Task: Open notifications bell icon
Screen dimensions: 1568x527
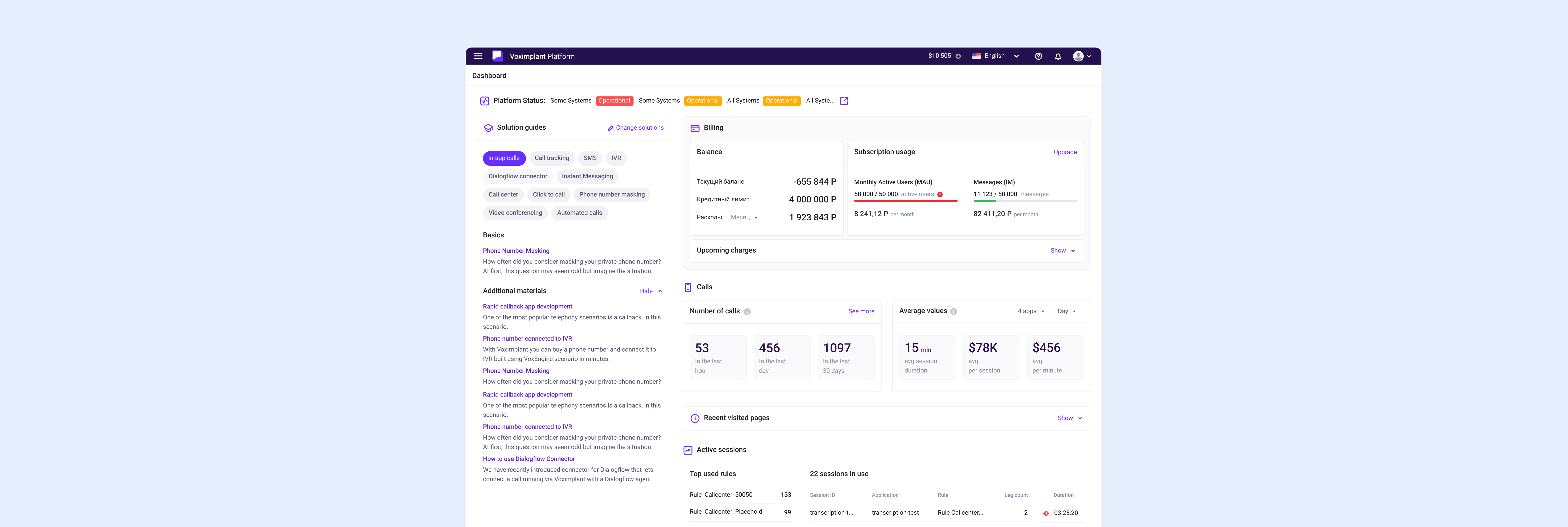Action: (1058, 56)
